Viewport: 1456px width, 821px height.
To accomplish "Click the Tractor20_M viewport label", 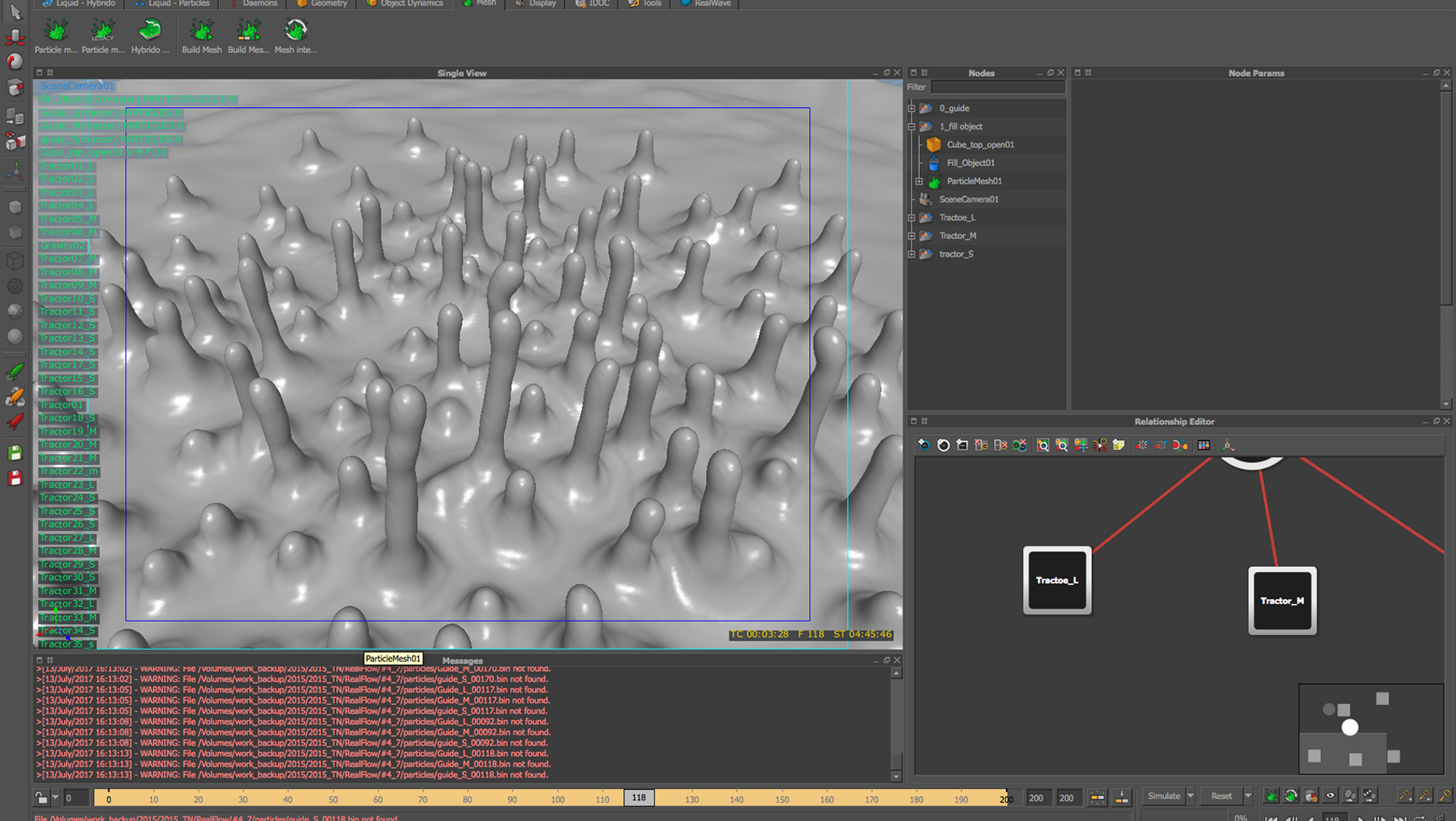I will click(x=68, y=445).
